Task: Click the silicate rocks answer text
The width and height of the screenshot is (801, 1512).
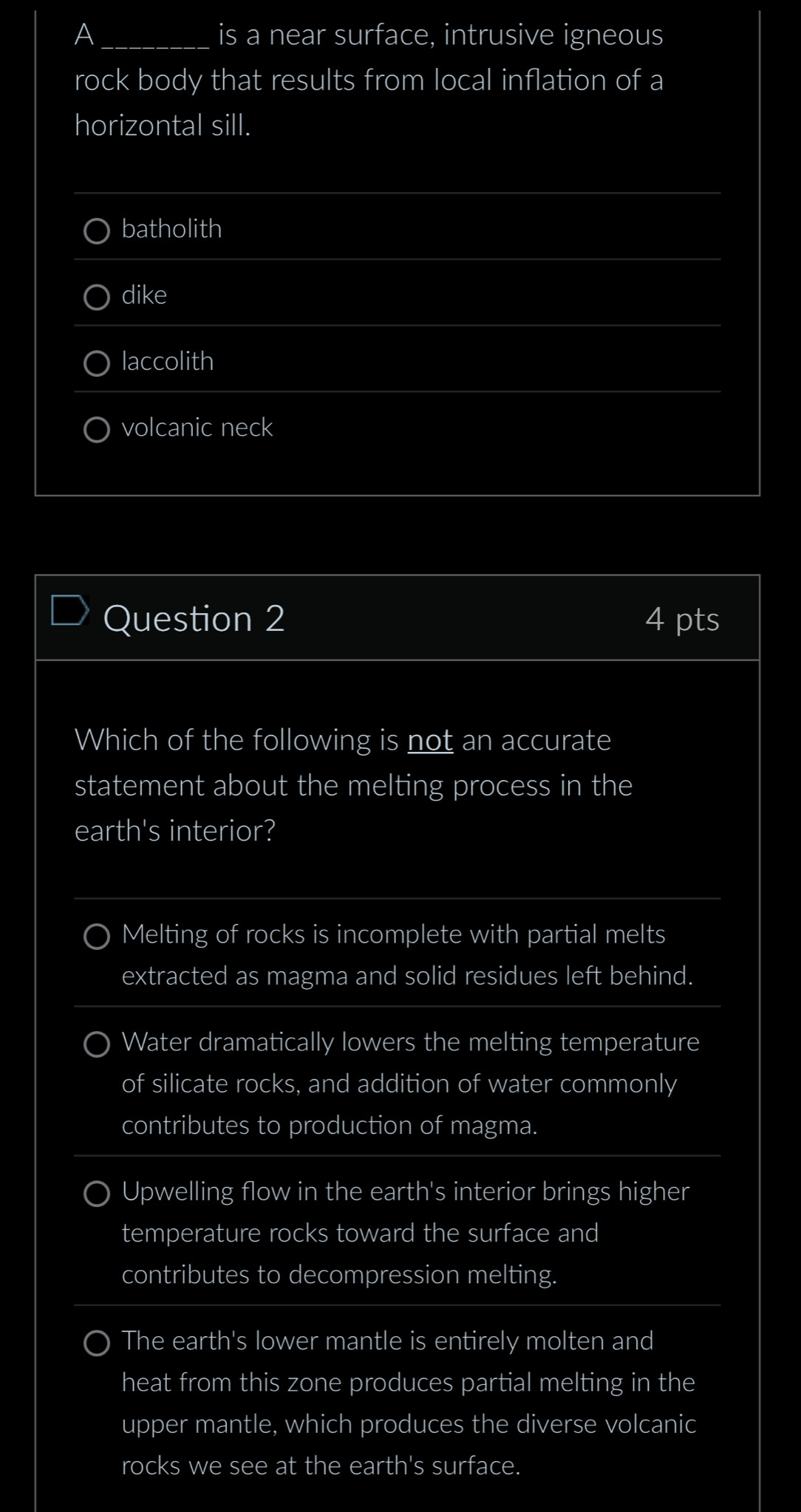Action: click(399, 1084)
